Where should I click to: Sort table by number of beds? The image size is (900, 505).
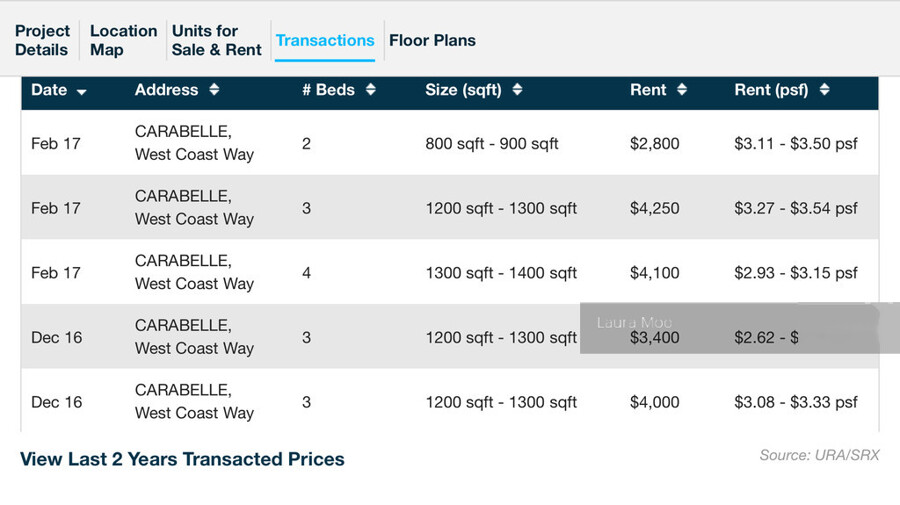(x=371, y=90)
